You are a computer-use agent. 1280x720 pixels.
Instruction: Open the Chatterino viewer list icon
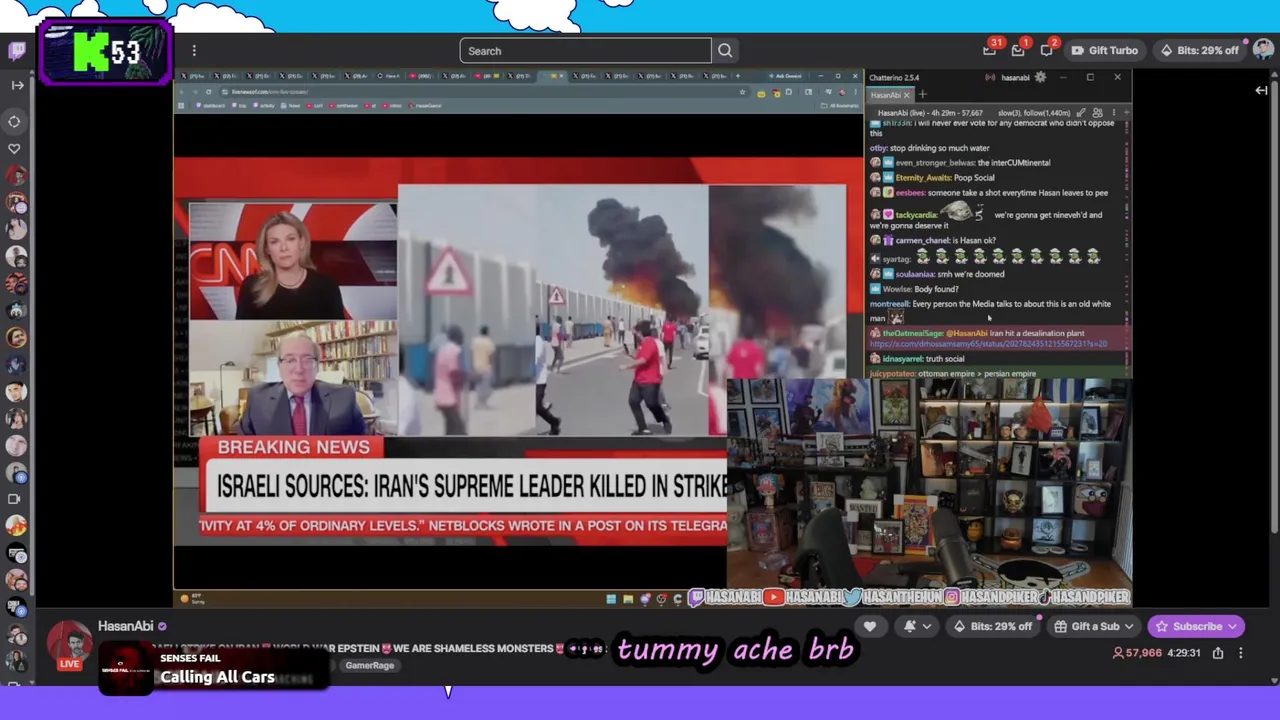(1097, 113)
